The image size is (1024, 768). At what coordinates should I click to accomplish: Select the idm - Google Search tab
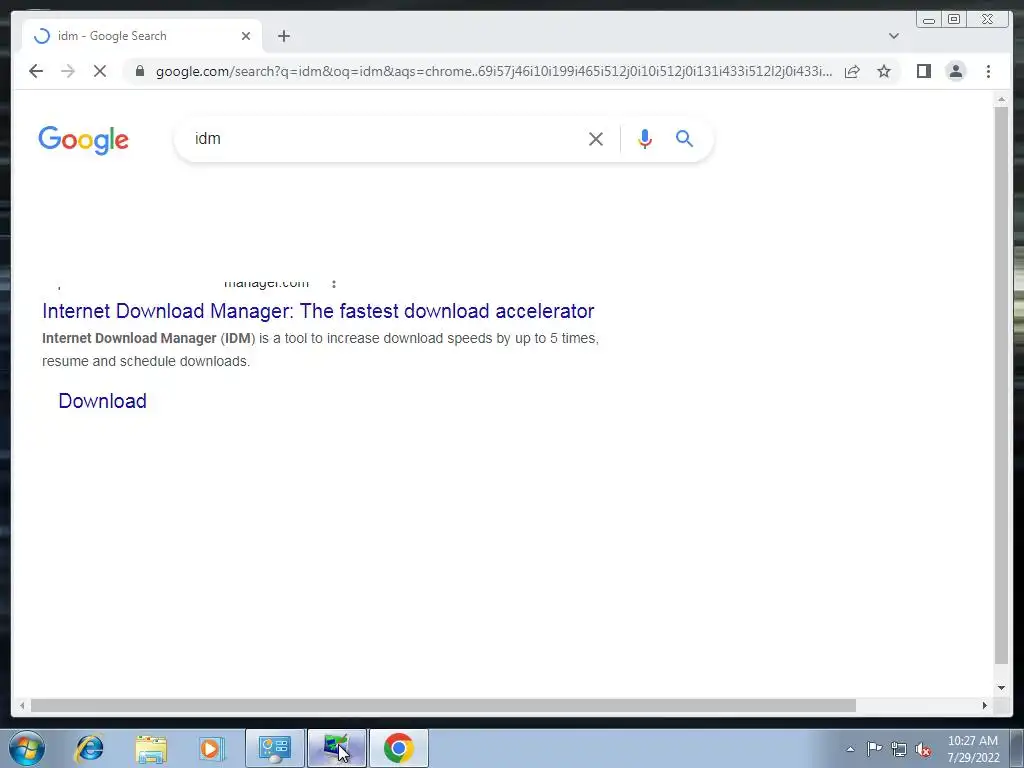coord(142,36)
